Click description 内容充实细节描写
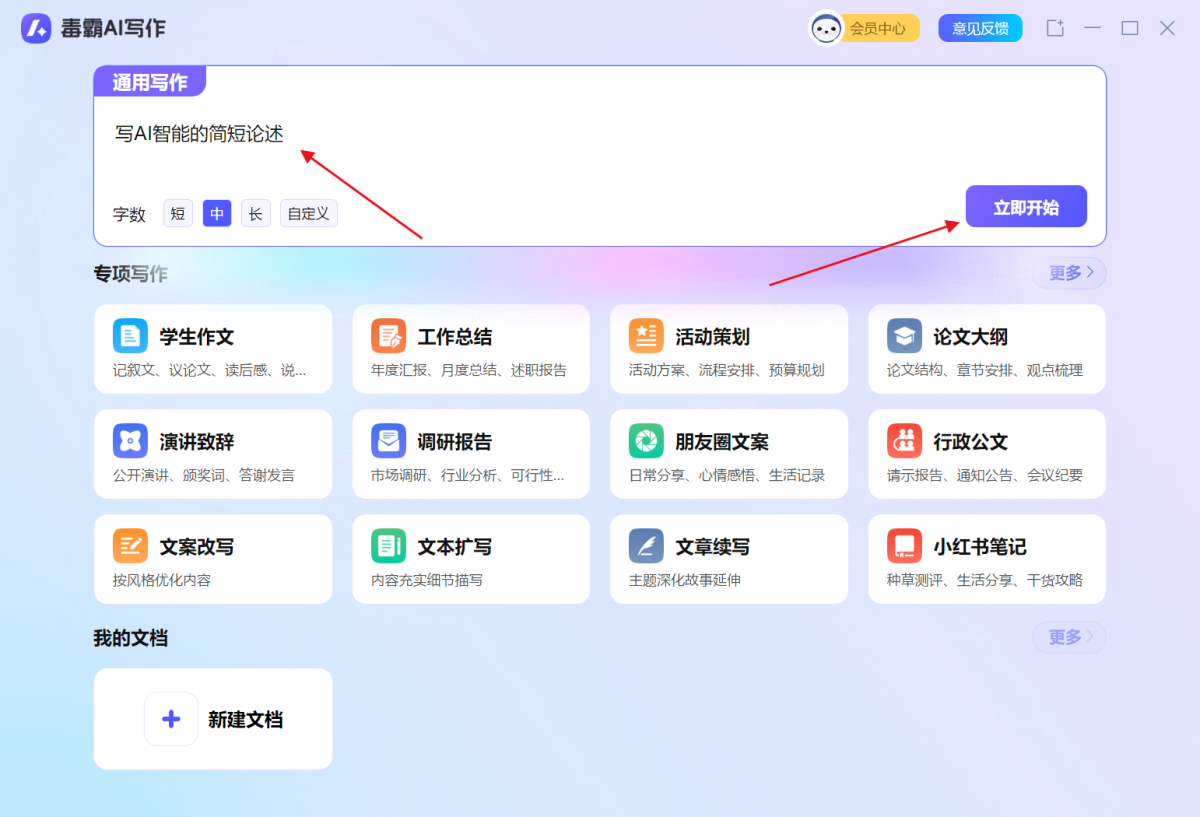 coord(427,580)
